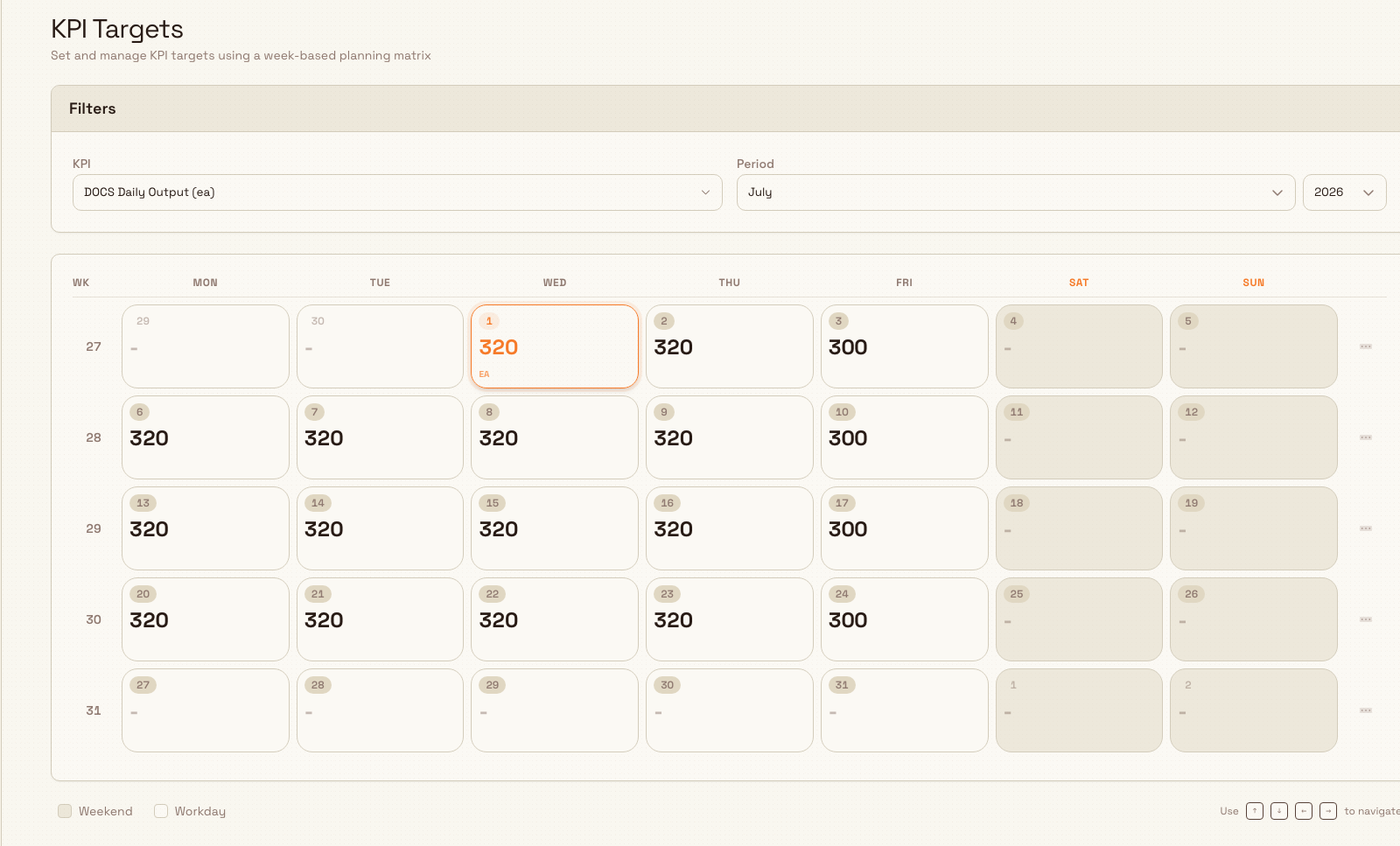Image resolution: width=1400 pixels, height=846 pixels.
Task: Toggle the Workday legend checkbox
Action: pos(161,811)
